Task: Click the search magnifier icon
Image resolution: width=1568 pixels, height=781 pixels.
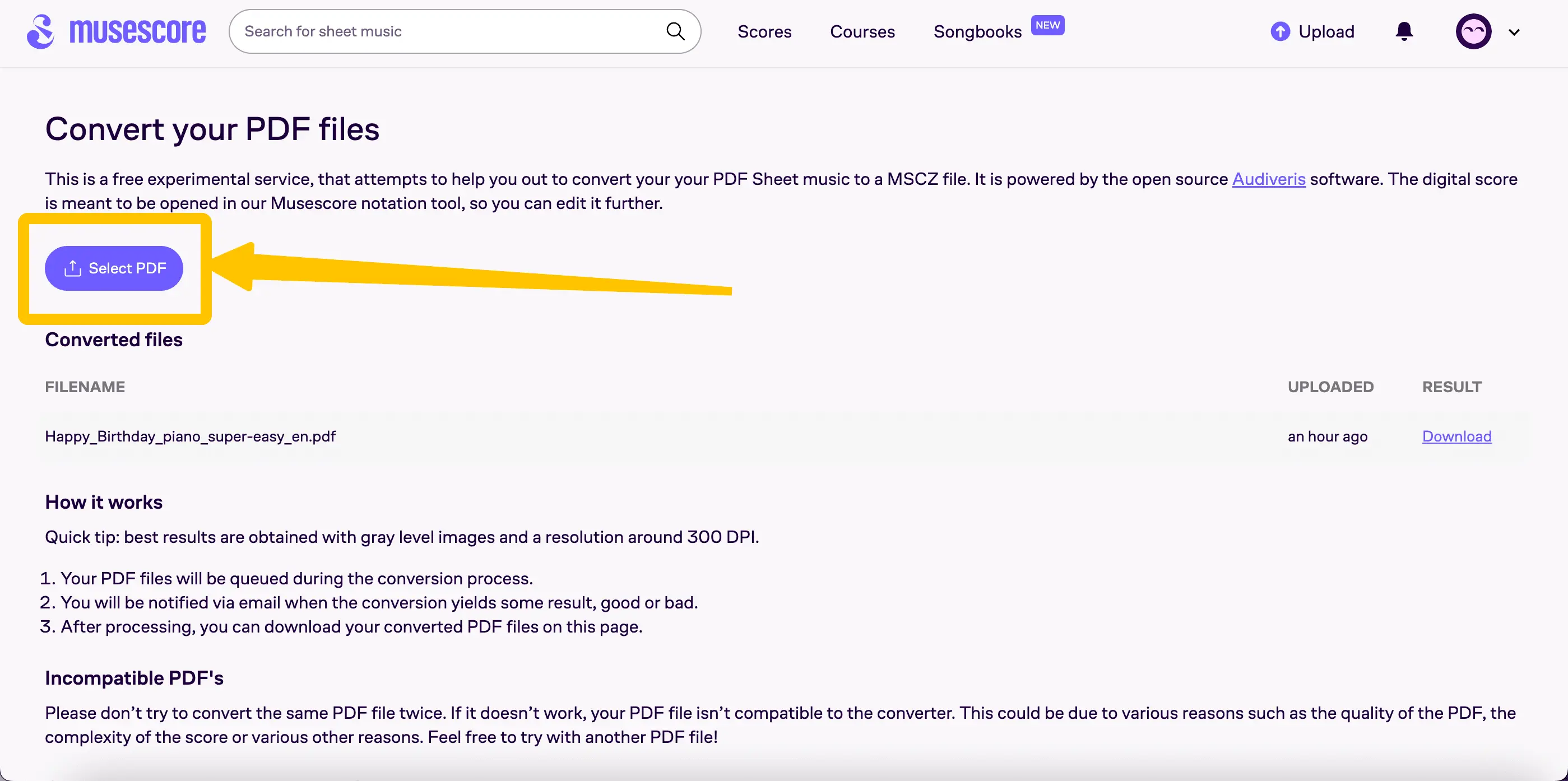Action: point(675,31)
